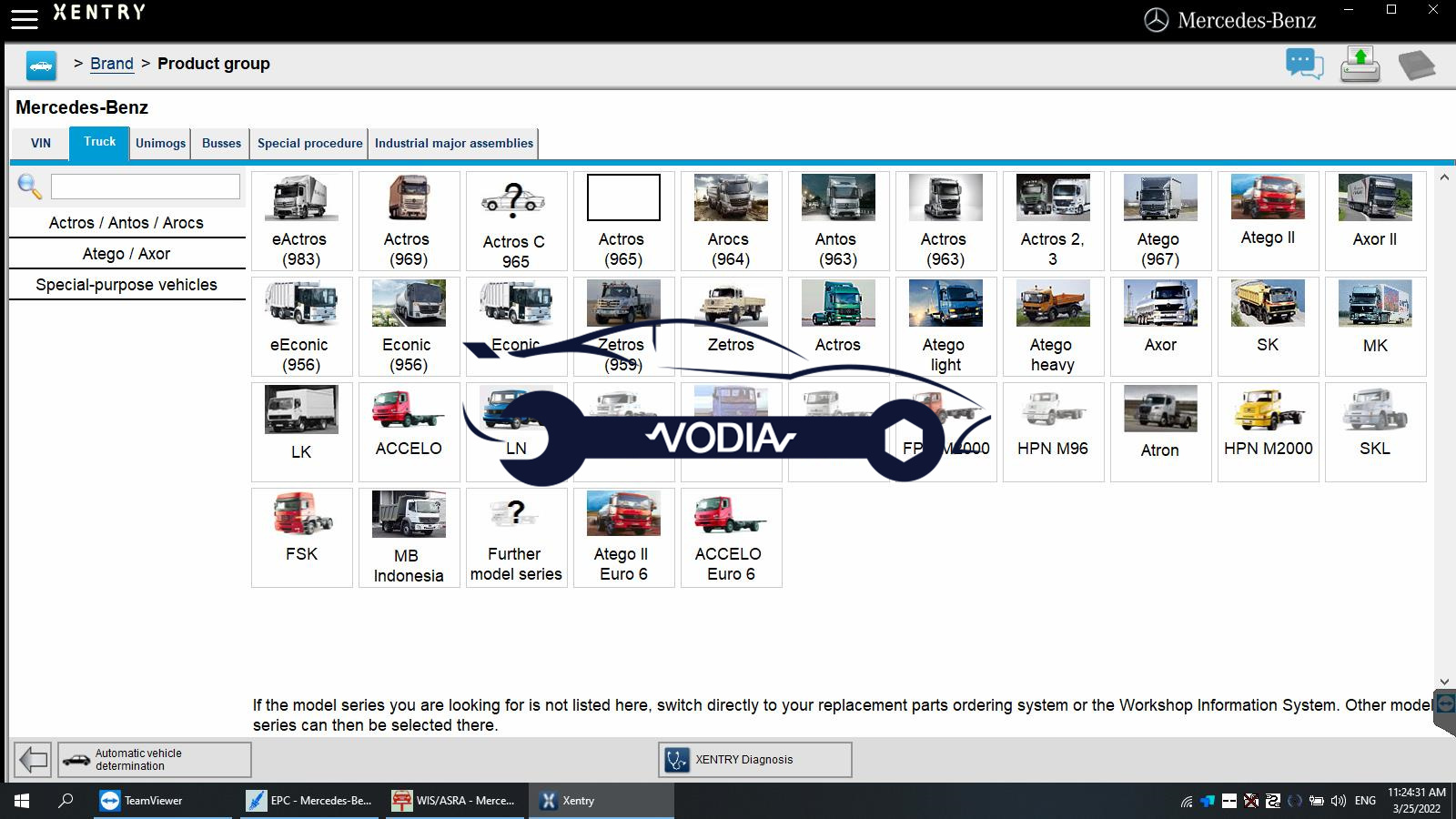Screen dimensions: 1456x819
Task: Switch to EPC Mercedes-Benz taskbar window
Action: (310, 801)
